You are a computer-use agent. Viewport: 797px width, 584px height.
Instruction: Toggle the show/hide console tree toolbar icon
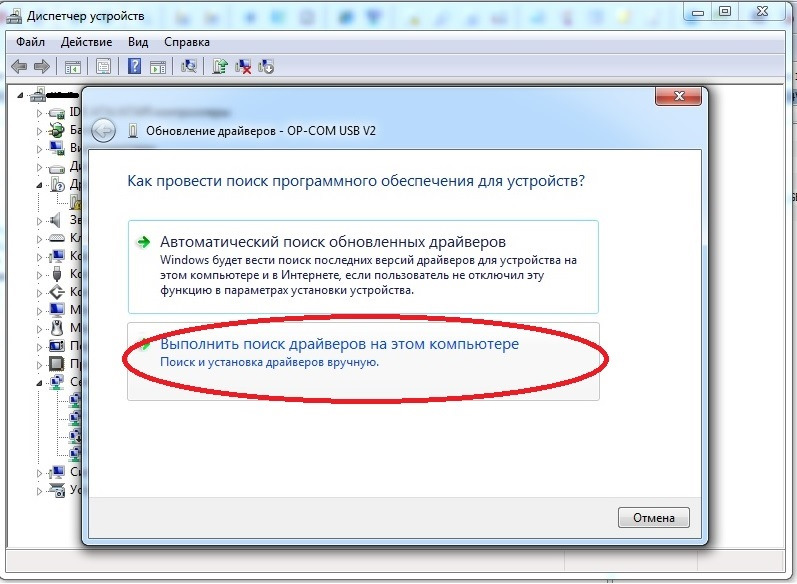pyautogui.click(x=73, y=67)
